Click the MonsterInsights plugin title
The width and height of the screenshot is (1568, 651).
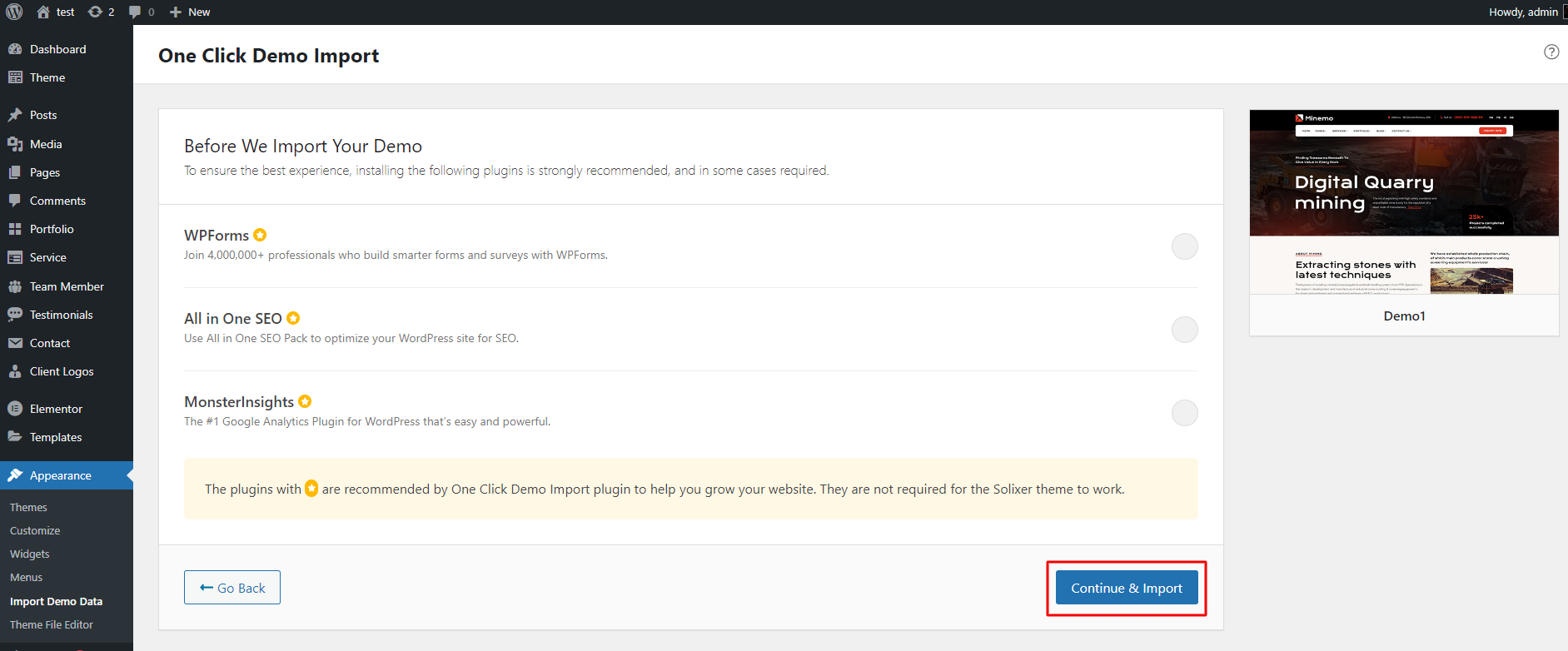(239, 402)
